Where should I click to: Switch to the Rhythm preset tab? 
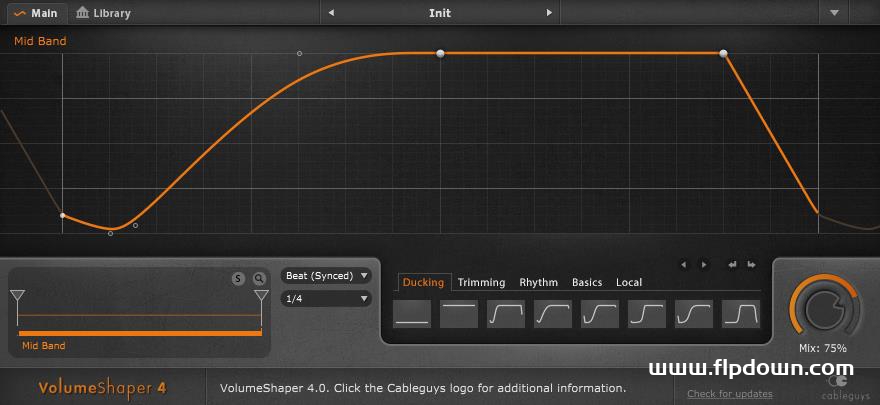[x=538, y=283]
